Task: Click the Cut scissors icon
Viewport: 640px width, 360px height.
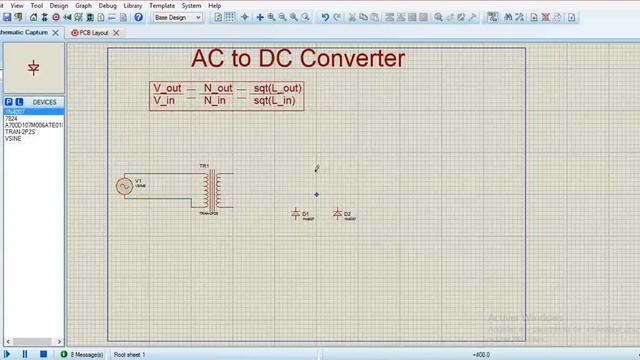Action: (352, 17)
